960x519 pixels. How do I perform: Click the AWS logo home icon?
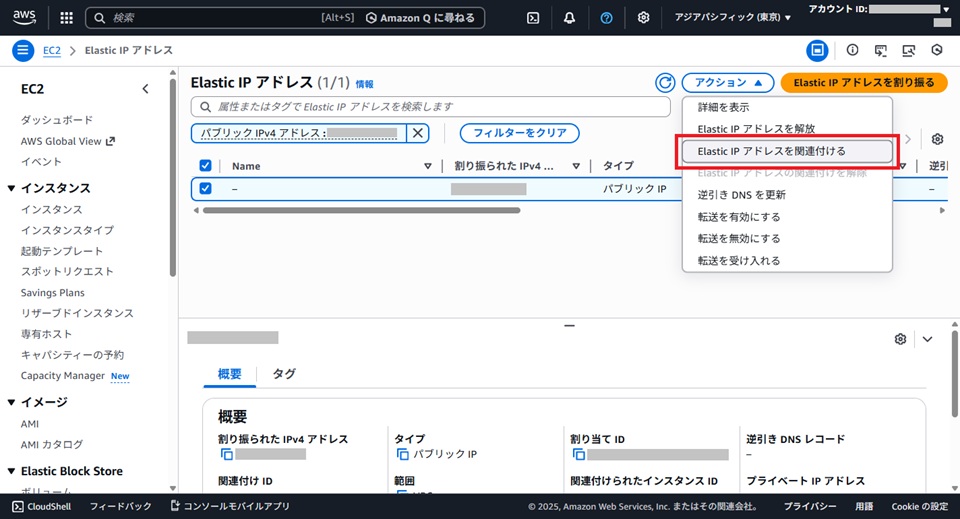[x=24, y=17]
